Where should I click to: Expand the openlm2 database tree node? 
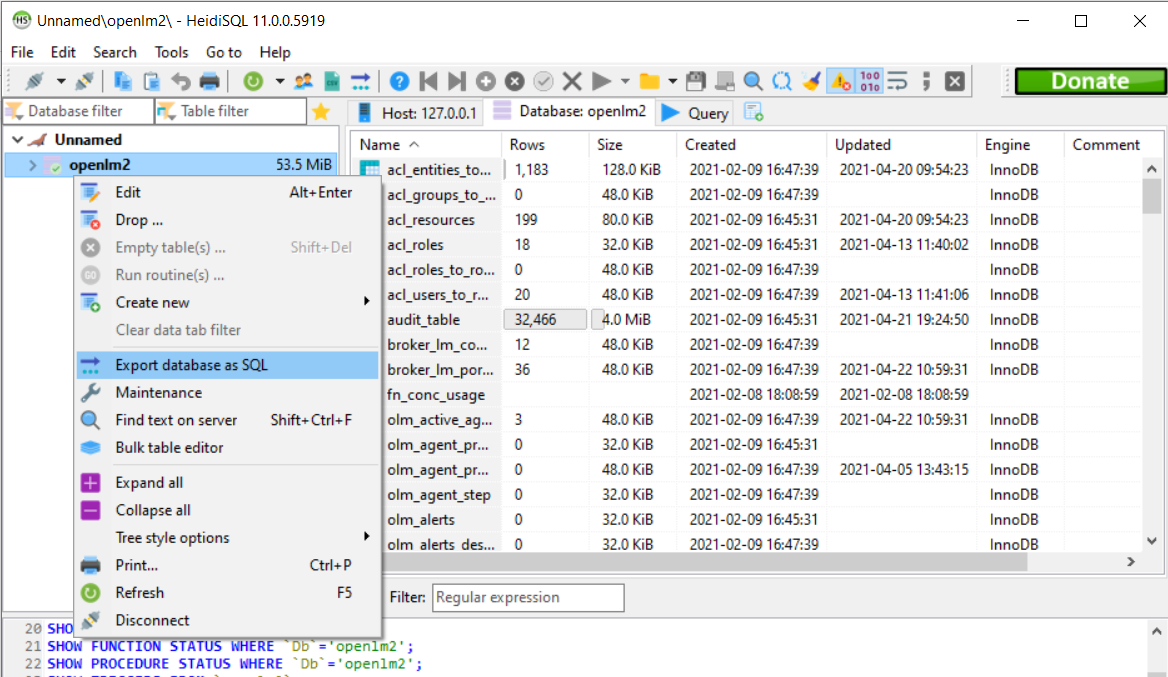click(x=32, y=165)
